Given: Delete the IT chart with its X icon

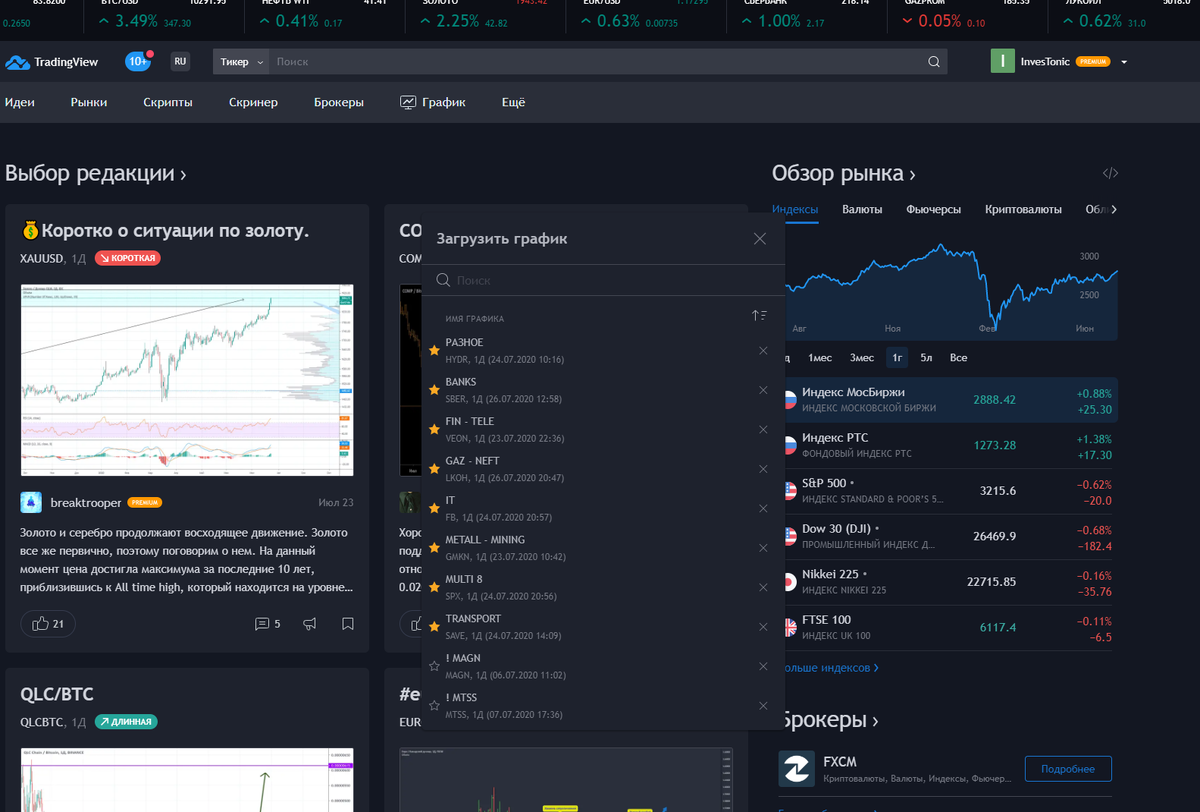Looking at the screenshot, I should pos(763,508).
